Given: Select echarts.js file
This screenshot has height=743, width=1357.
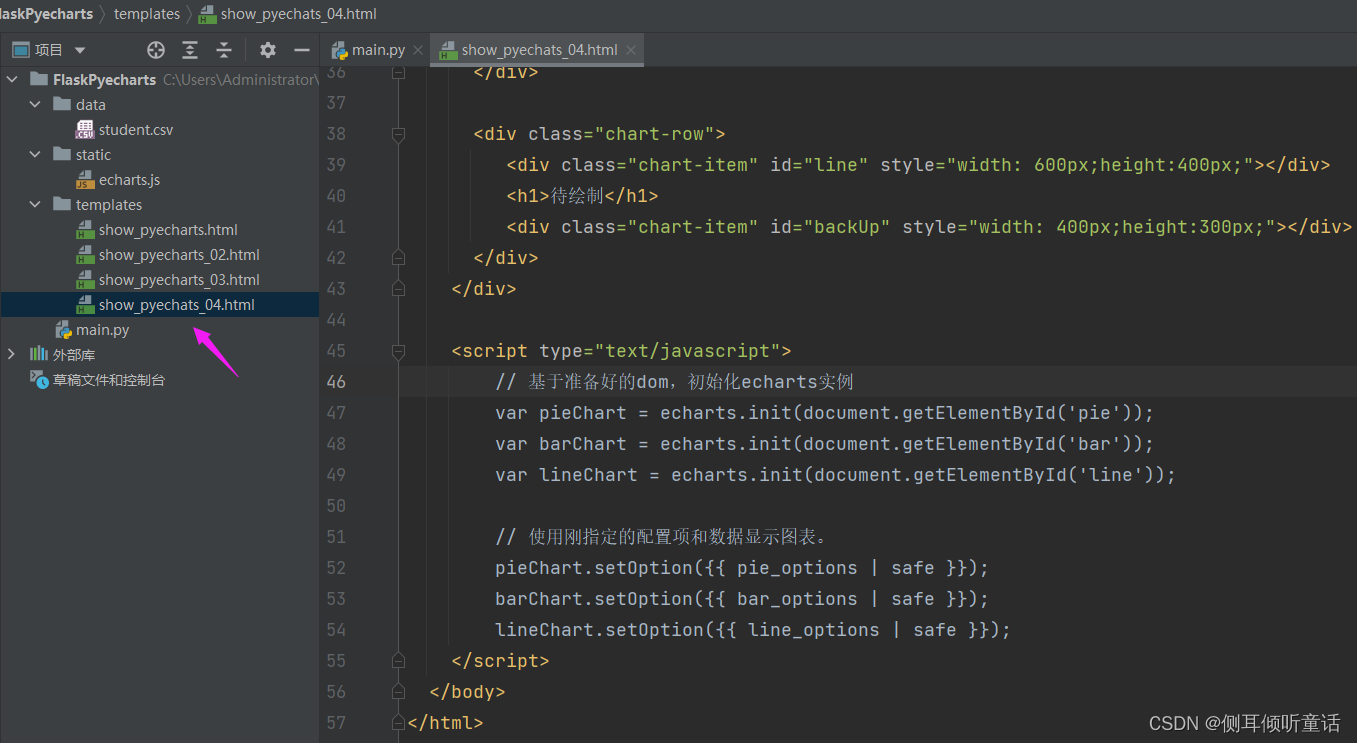Looking at the screenshot, I should (x=129, y=179).
